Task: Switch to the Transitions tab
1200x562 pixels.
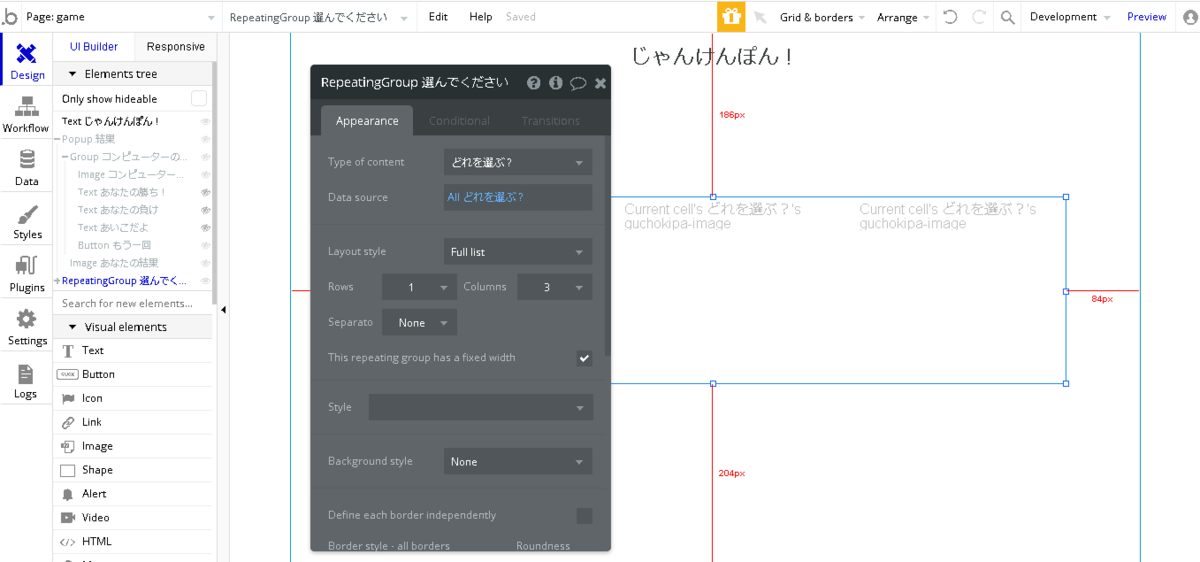Action: point(550,121)
